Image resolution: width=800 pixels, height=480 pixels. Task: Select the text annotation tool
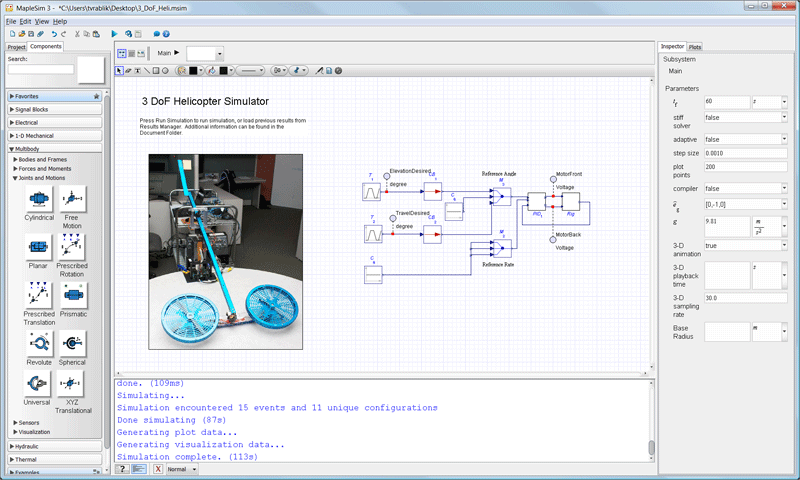136,71
